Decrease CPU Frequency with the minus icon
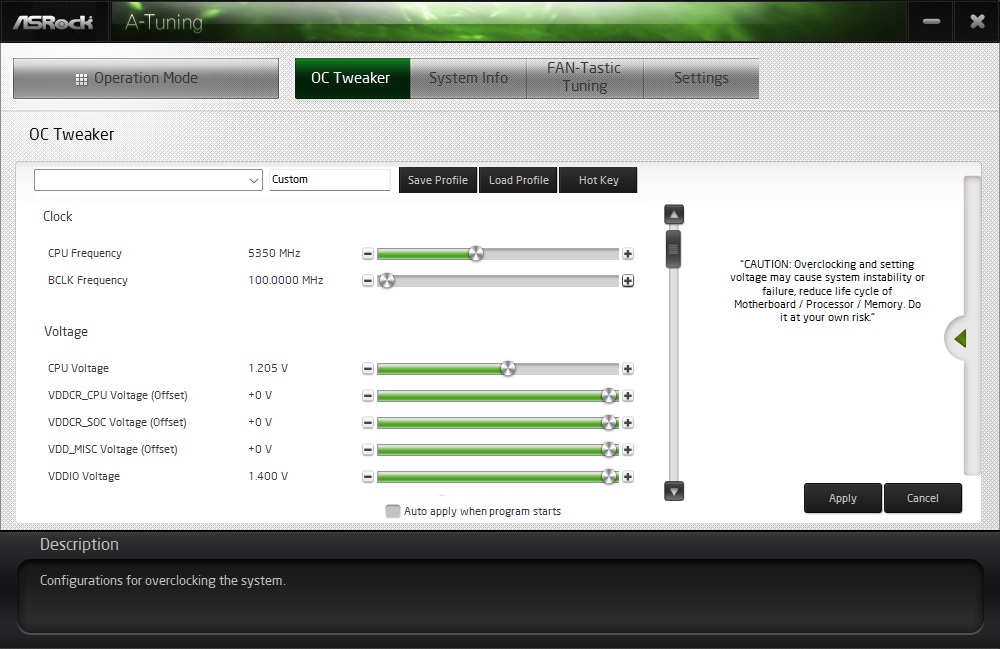The width and height of the screenshot is (1000, 649). pyautogui.click(x=367, y=254)
